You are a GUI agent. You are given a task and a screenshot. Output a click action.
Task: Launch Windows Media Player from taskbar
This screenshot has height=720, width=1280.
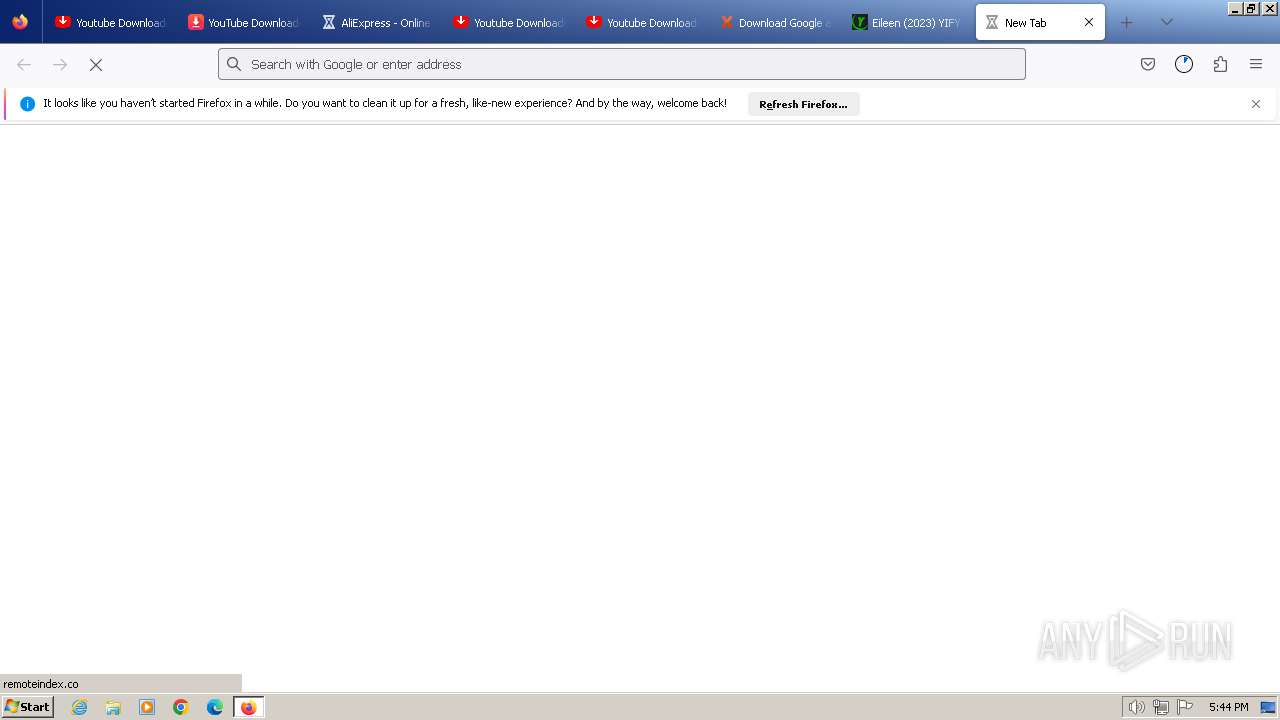tap(147, 707)
